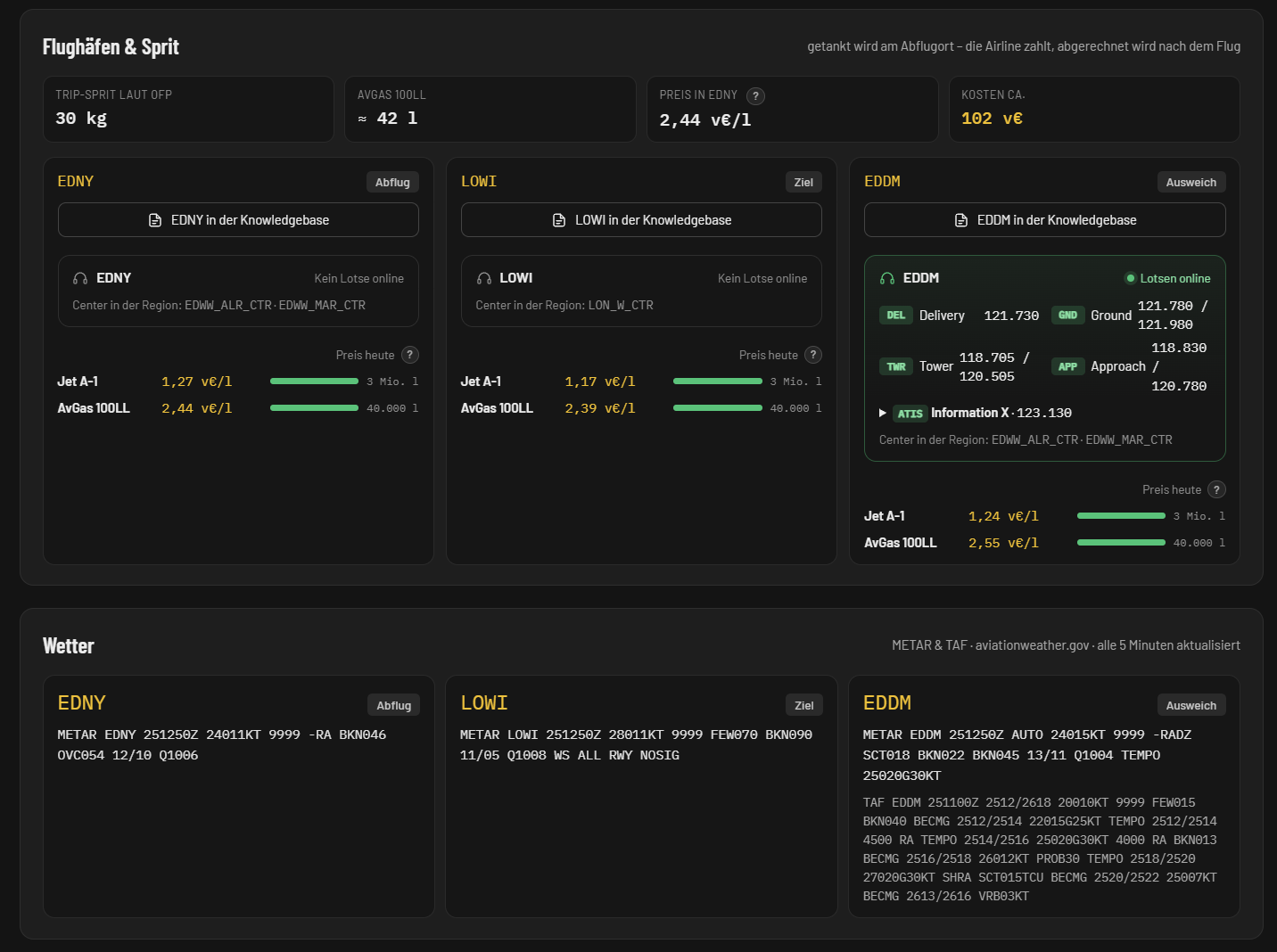Viewport: 1277px width, 952px height.
Task: Click the Delivery frequency 121.730
Action: tap(1011, 316)
